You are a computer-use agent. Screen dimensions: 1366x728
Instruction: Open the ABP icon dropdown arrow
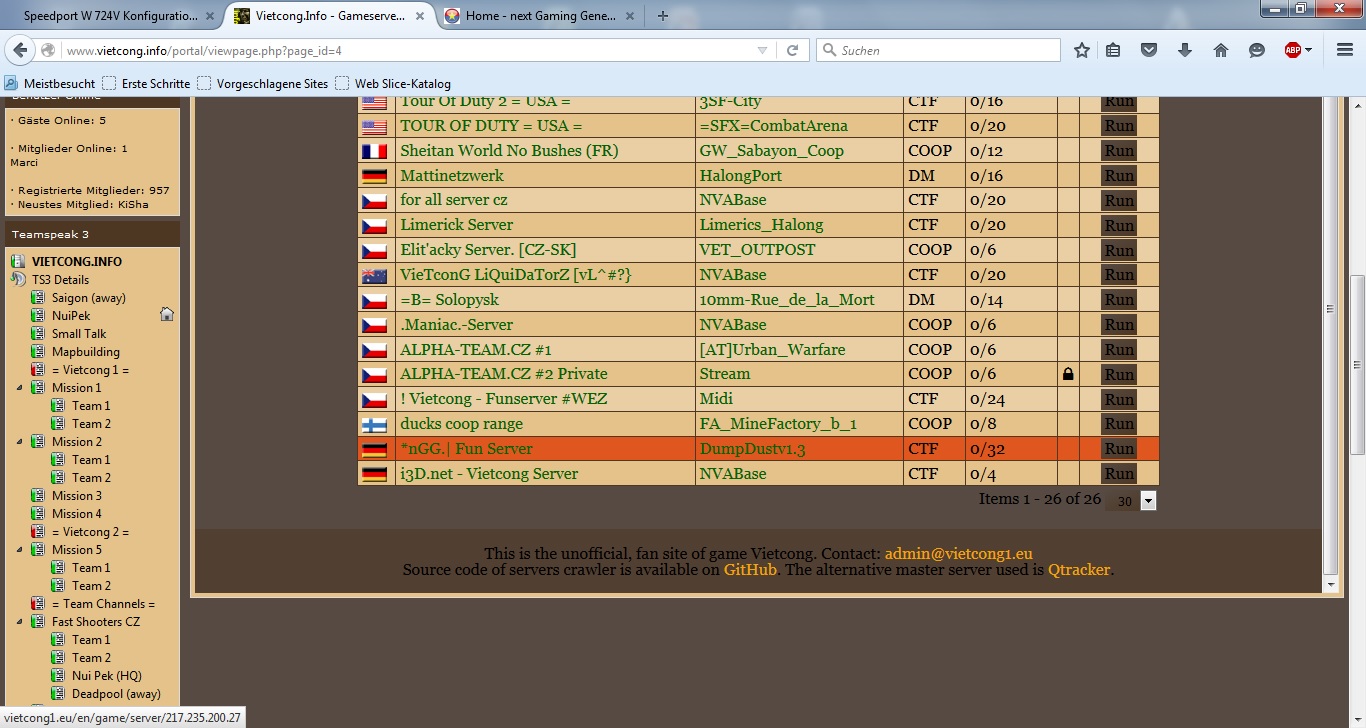1308,50
